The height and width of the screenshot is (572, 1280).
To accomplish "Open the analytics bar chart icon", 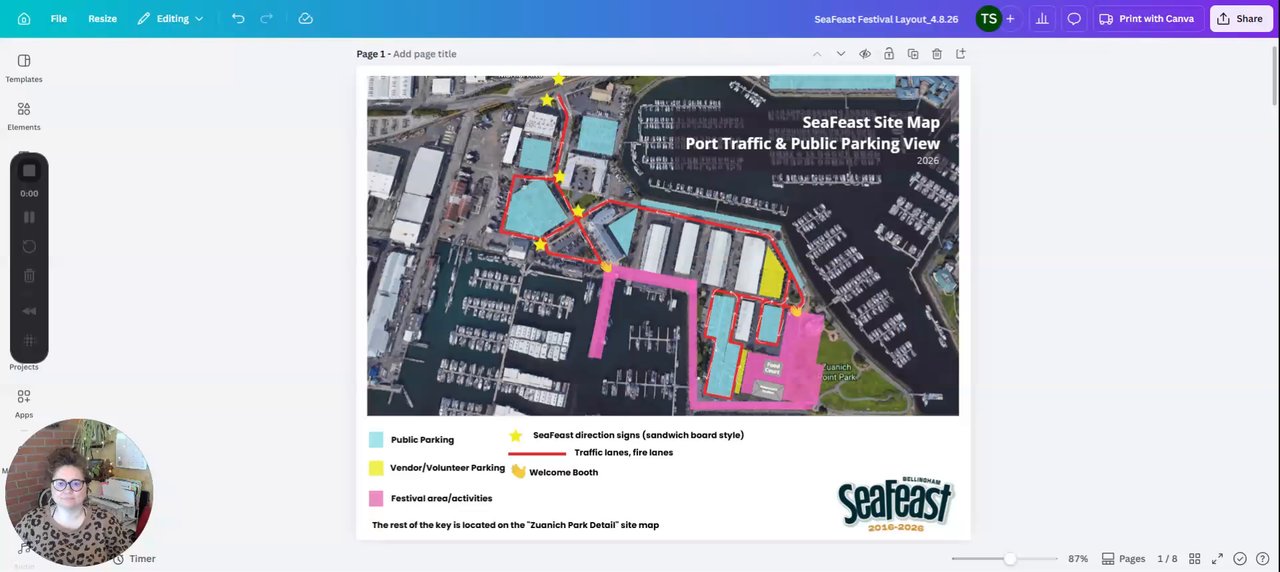I will [1042, 19].
